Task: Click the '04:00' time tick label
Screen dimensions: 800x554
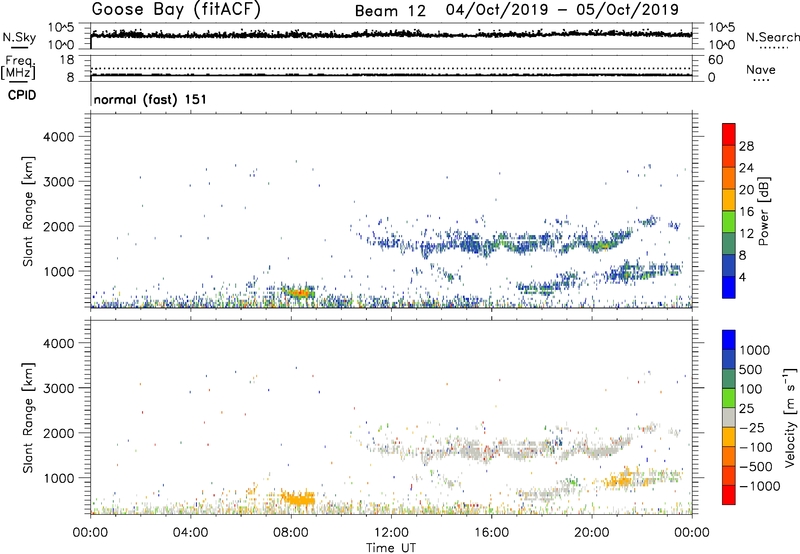Action: pos(190,533)
